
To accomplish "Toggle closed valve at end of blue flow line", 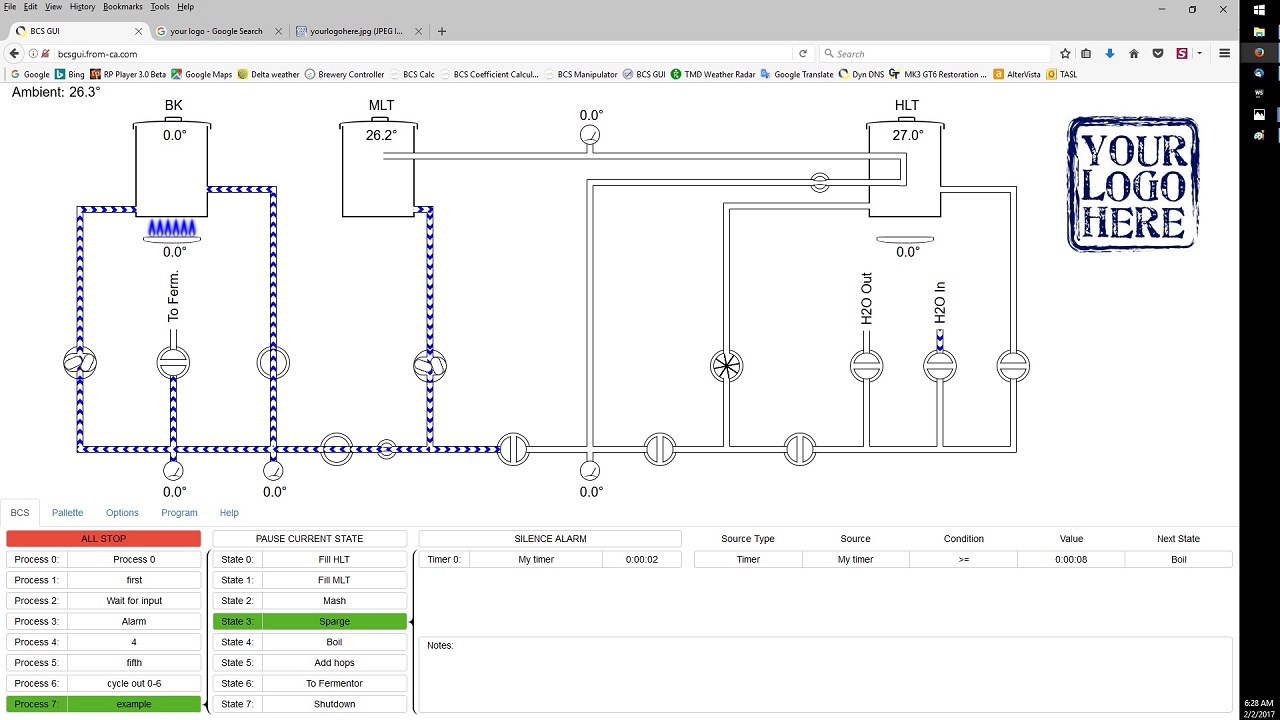I will pos(512,449).
